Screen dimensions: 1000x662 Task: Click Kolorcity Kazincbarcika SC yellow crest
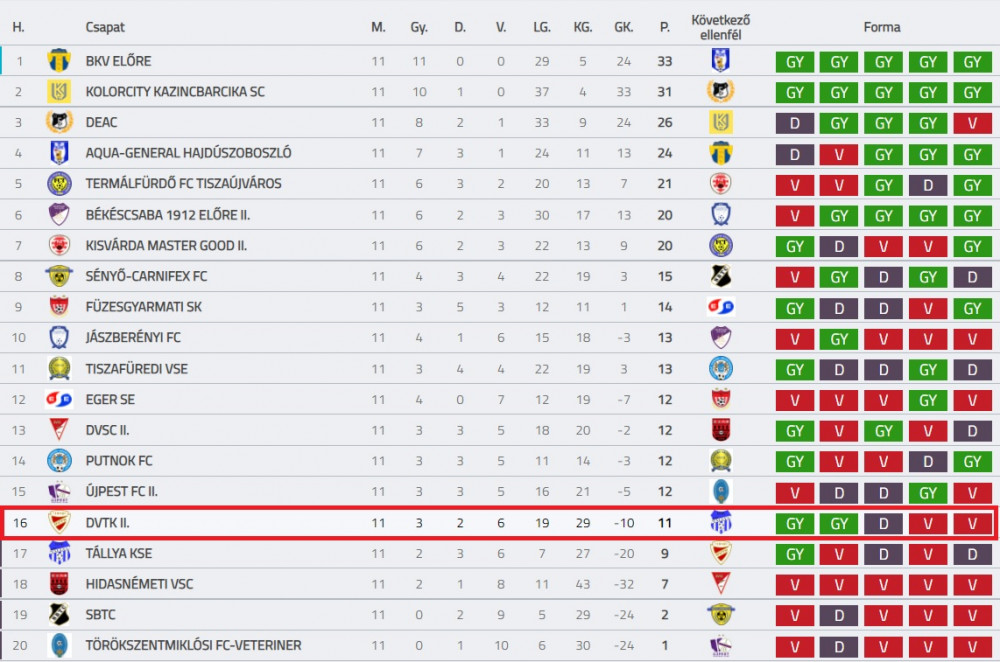[59, 91]
